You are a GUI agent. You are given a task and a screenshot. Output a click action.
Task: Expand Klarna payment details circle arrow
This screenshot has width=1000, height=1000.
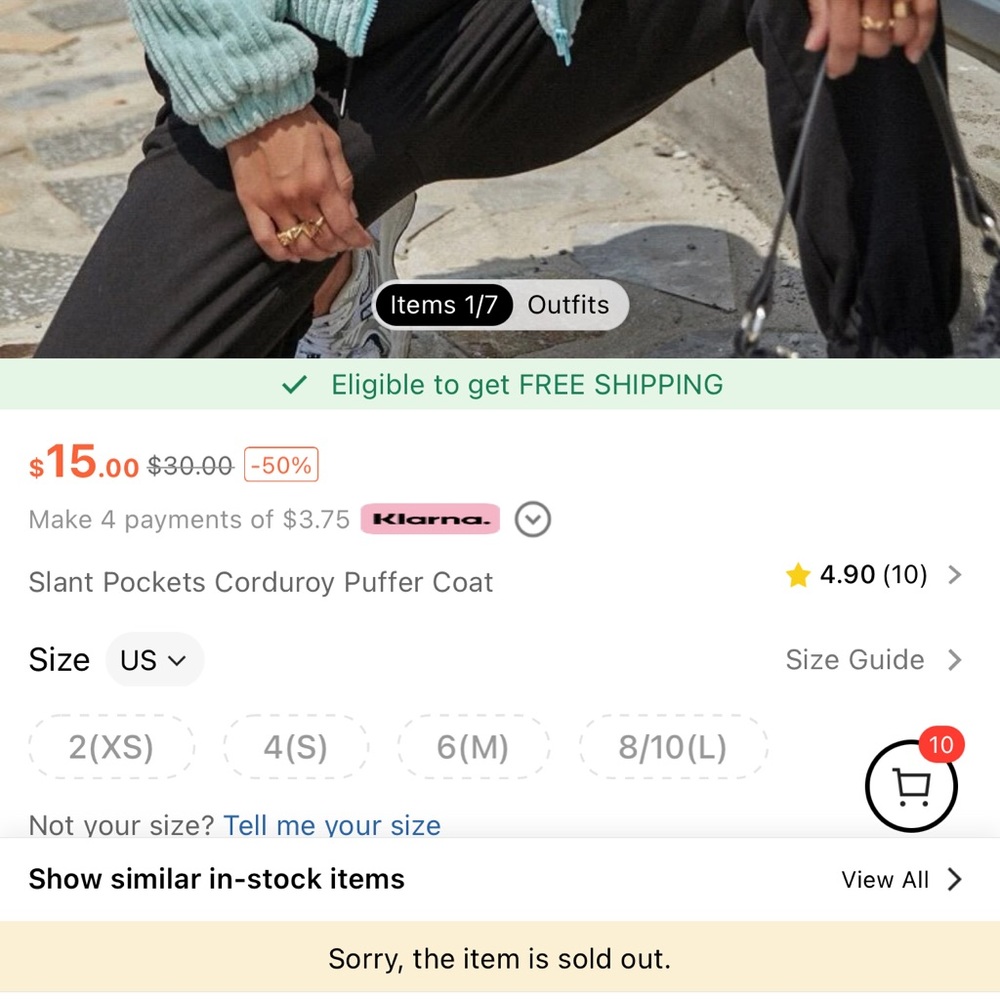[533, 520]
